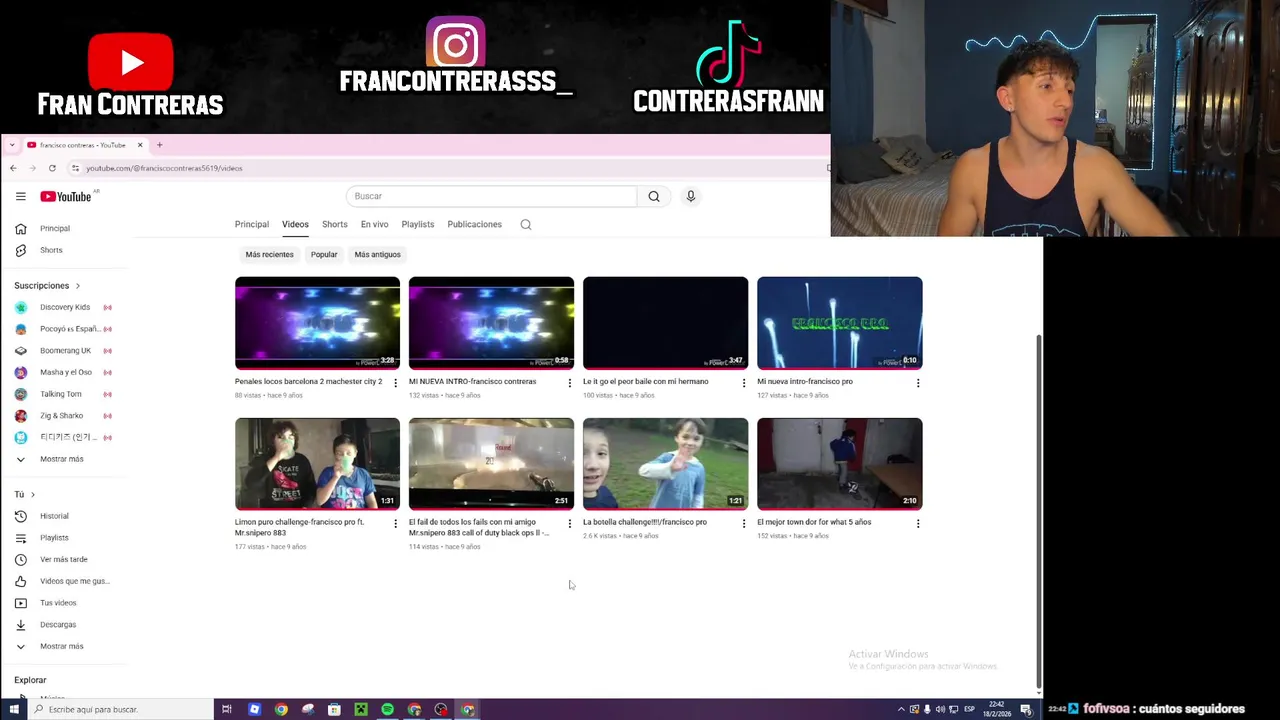This screenshot has height=720, width=1280.
Task: Start voice search with the microphone
Action: pyautogui.click(x=690, y=196)
